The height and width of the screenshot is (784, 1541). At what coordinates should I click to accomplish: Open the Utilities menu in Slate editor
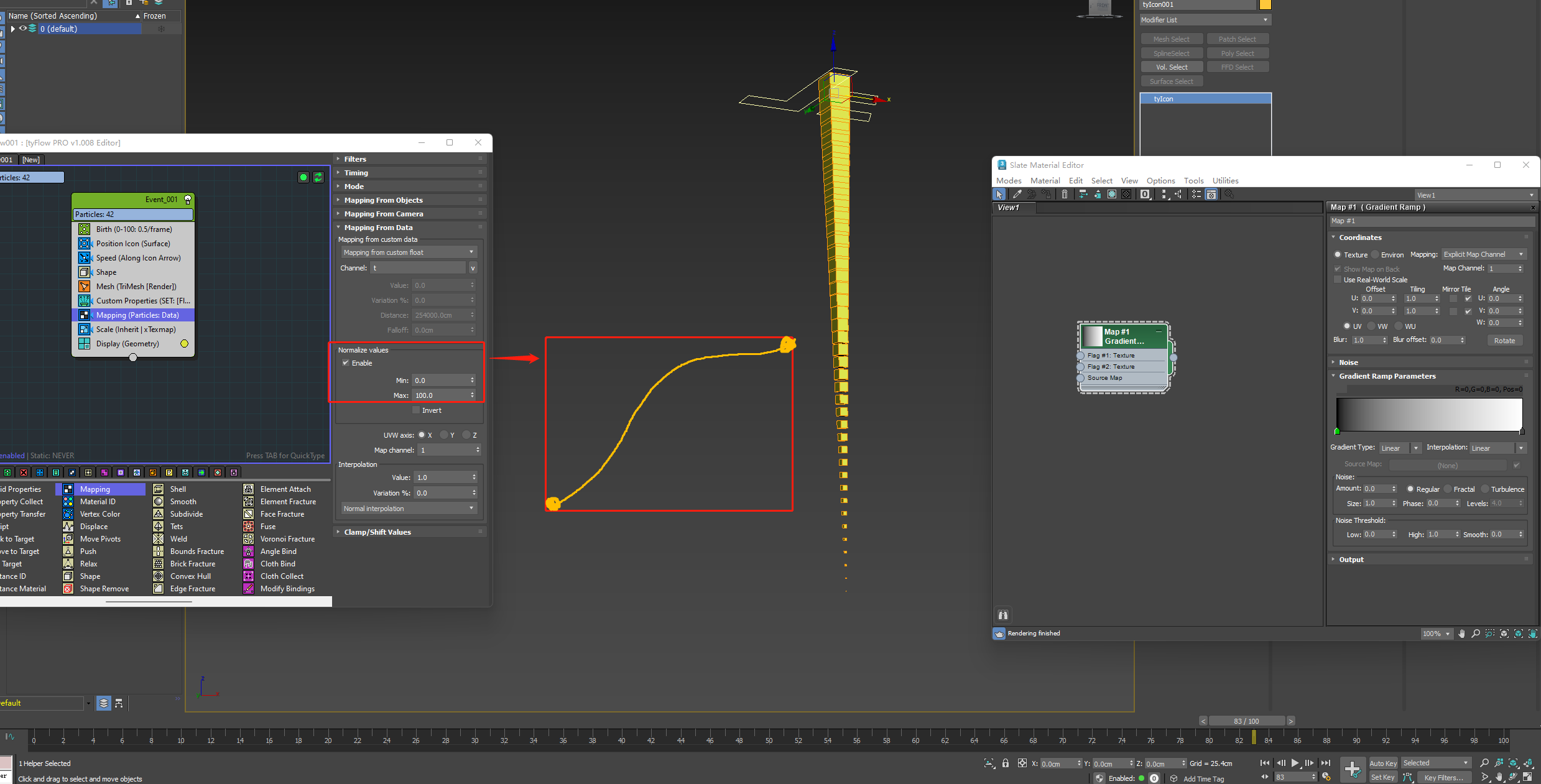[1225, 181]
